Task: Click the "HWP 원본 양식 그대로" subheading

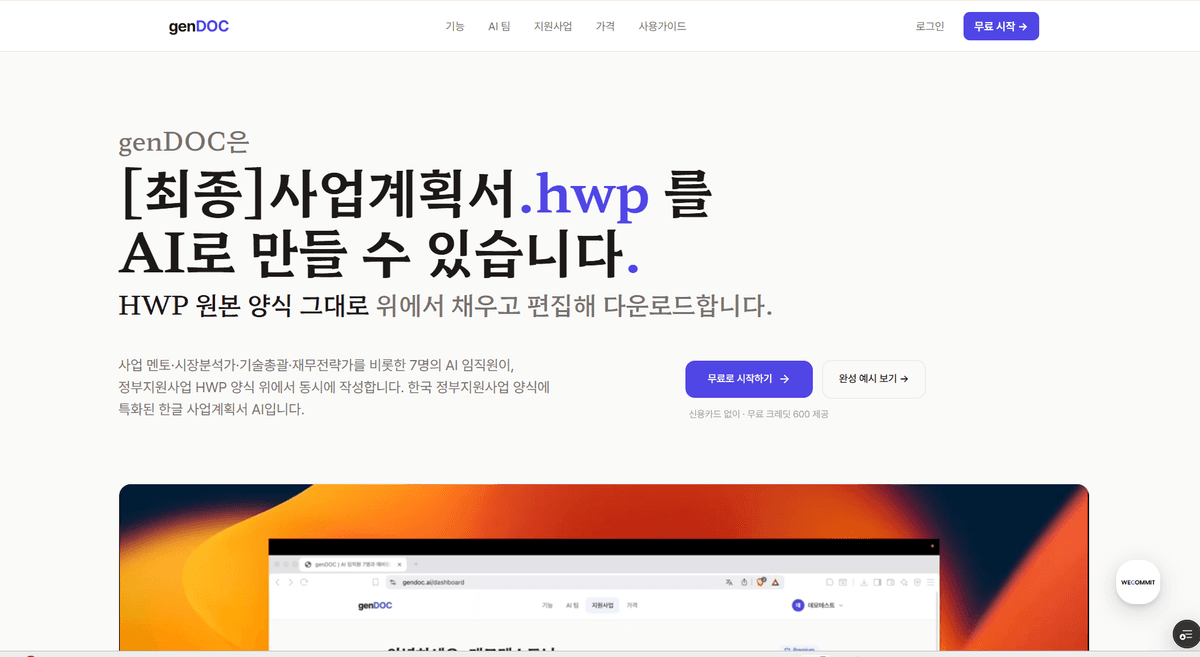Action: pos(244,306)
